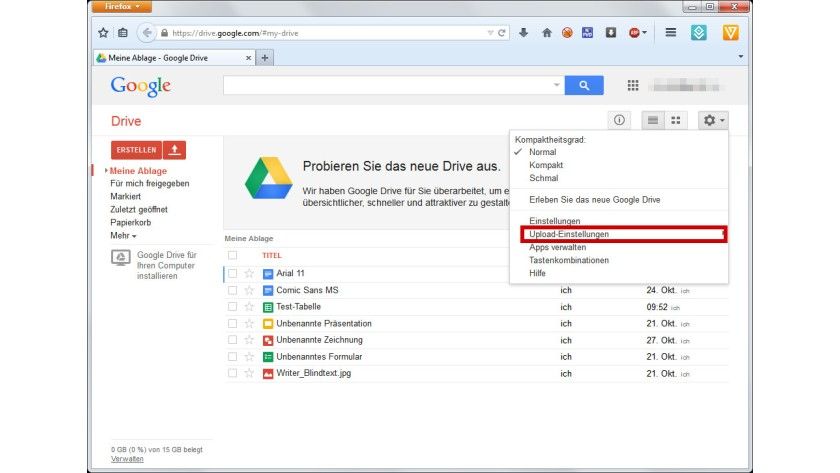
Task: Click the Test-Tabelle spreadsheet icon
Action: pos(268,307)
